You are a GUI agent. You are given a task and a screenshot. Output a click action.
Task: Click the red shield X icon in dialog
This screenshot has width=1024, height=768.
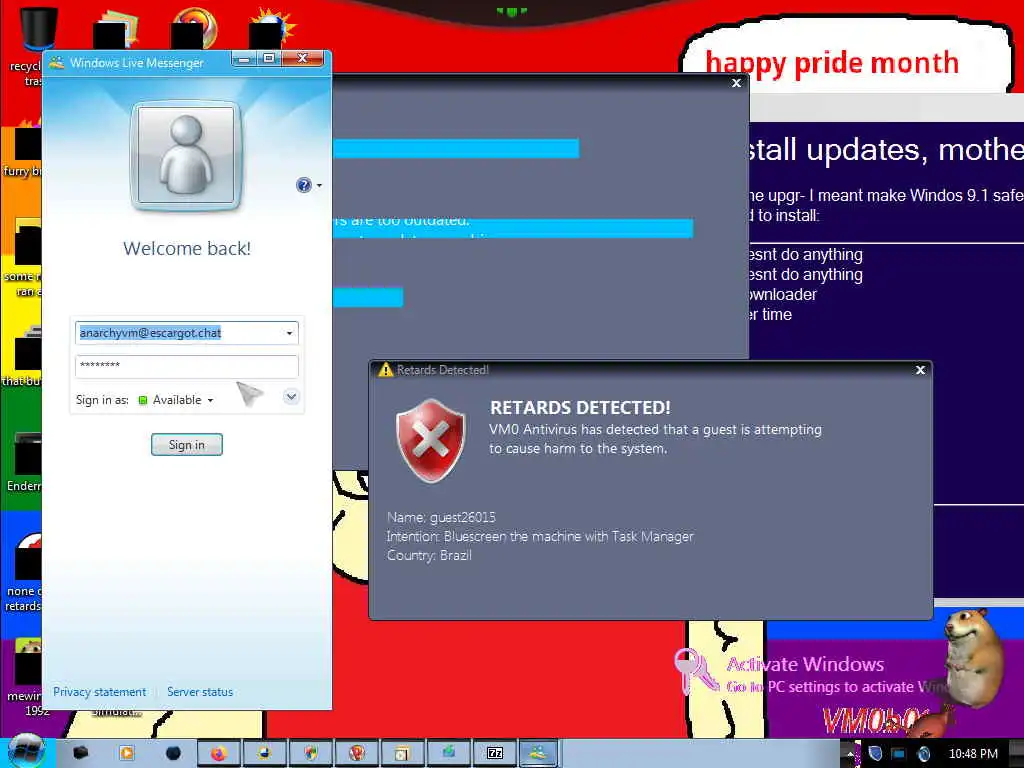click(430, 440)
